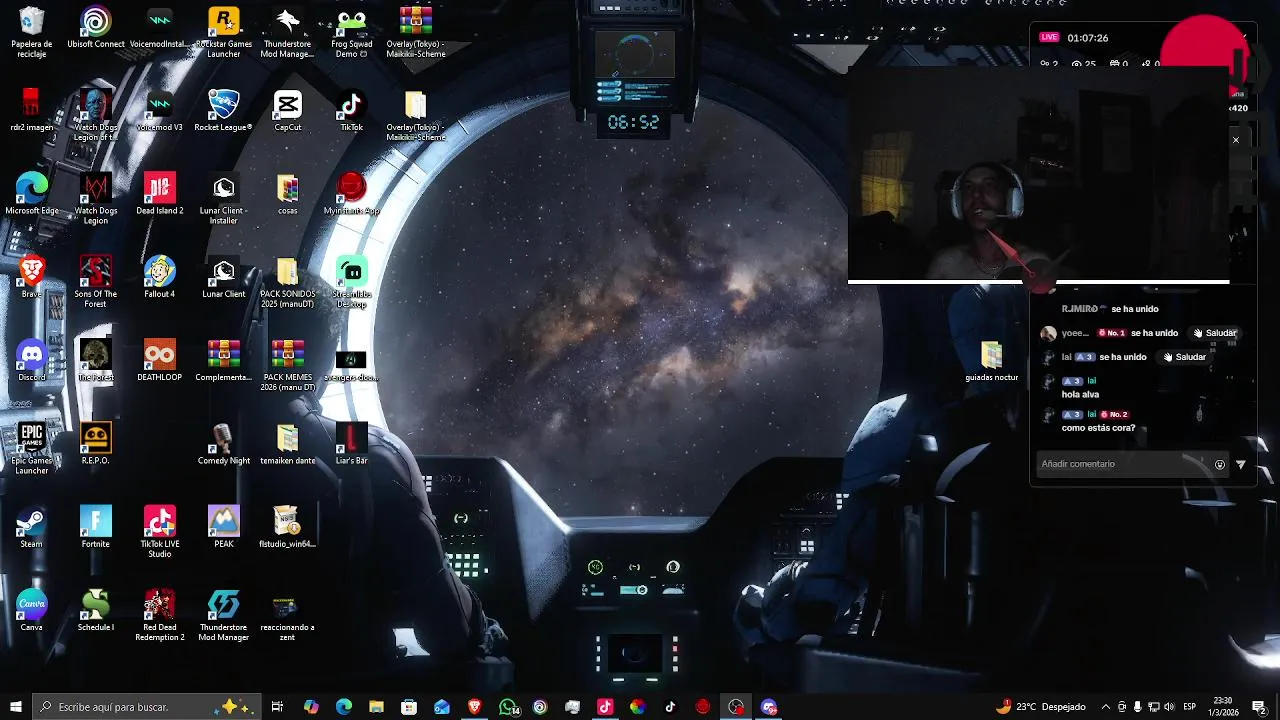Select the R.E.P.O. game icon
This screenshot has height=720, width=1280.
96,443
